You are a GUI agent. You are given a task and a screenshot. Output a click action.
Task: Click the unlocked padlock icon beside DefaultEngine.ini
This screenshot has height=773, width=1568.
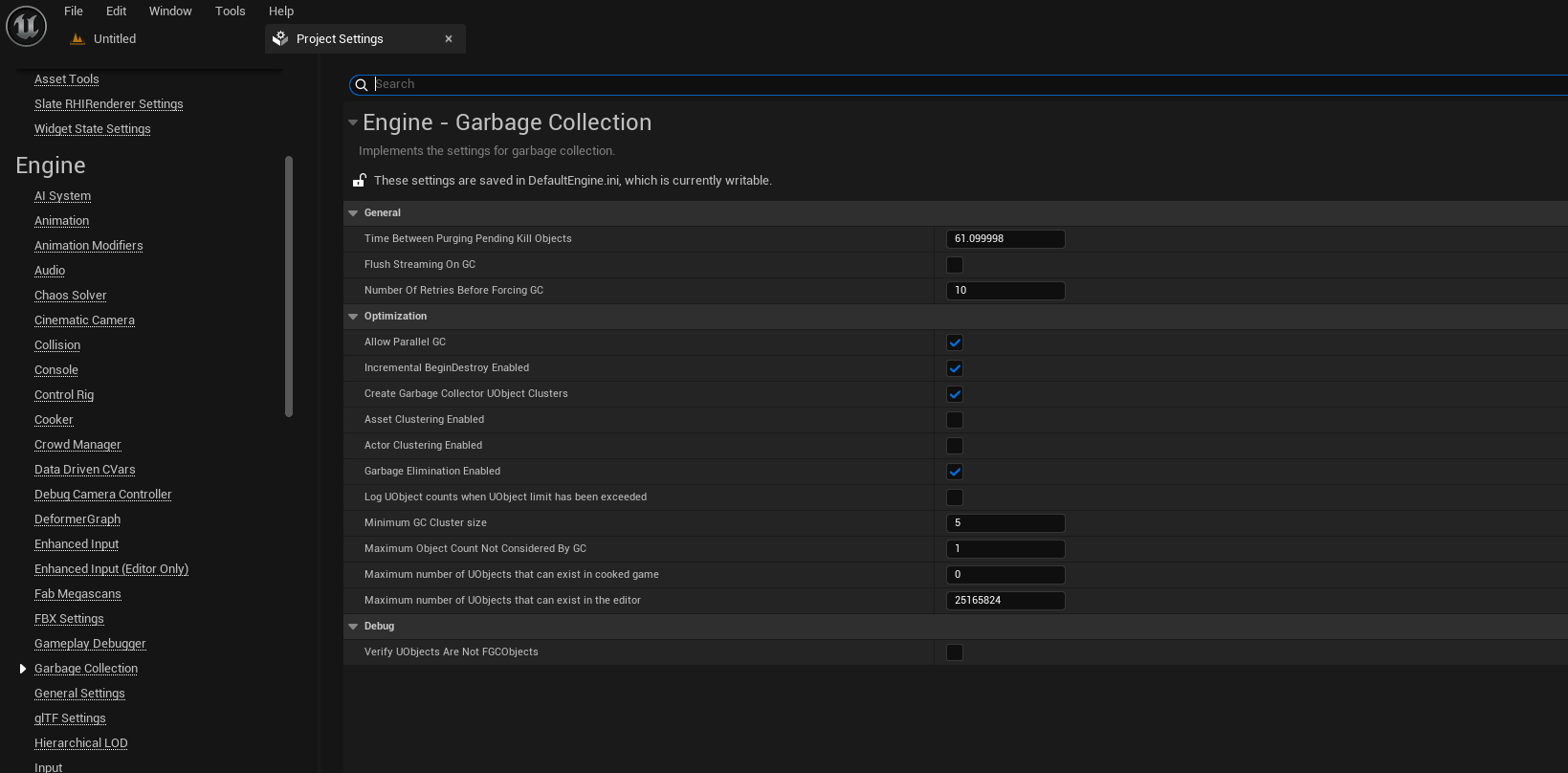point(360,180)
